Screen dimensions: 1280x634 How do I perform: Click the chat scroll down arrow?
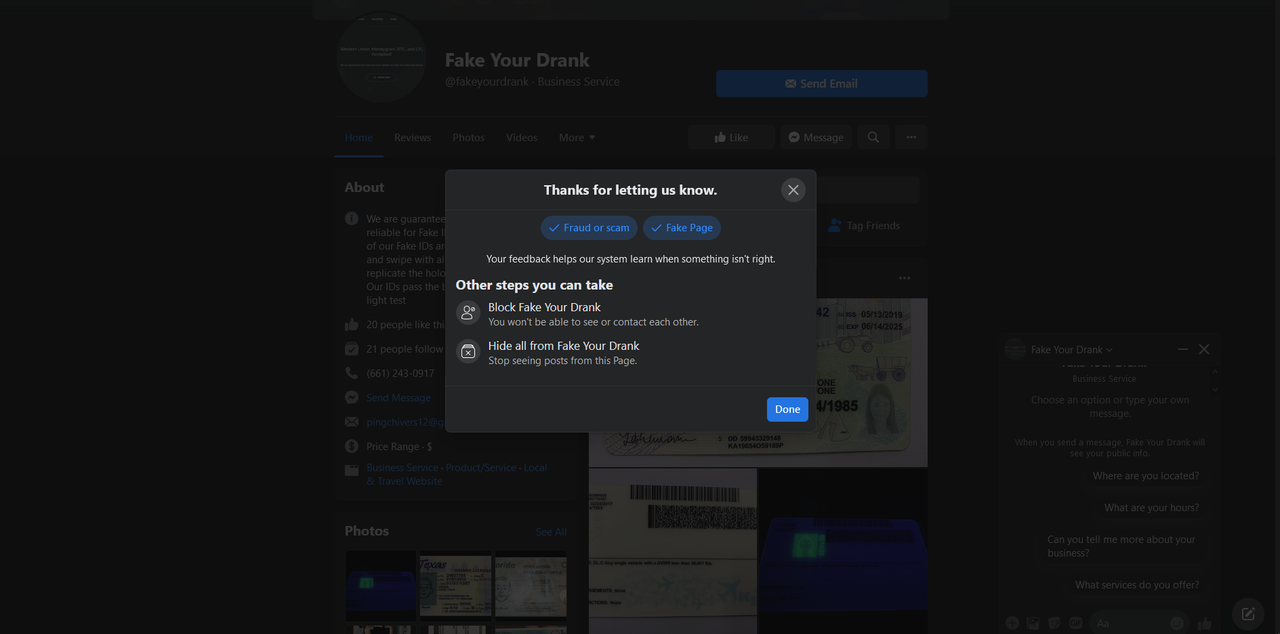(x=1215, y=390)
